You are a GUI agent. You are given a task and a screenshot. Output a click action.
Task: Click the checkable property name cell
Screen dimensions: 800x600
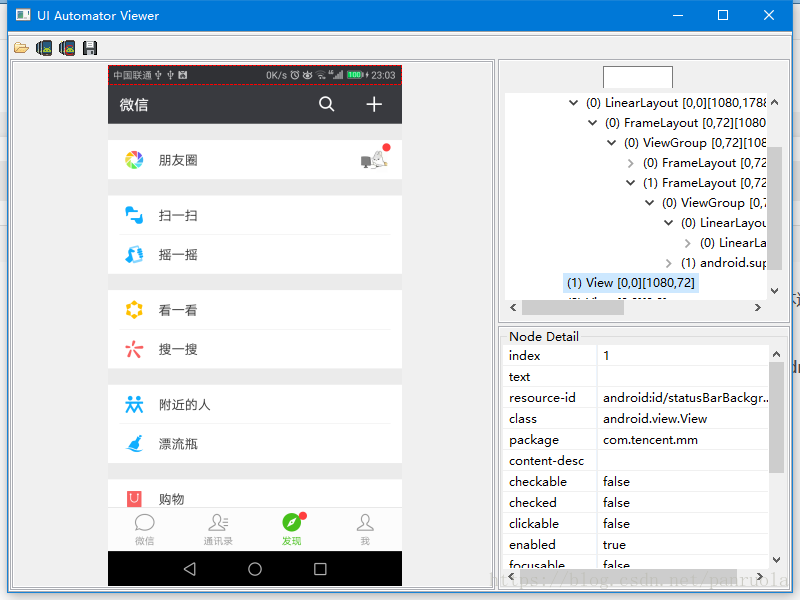550,482
